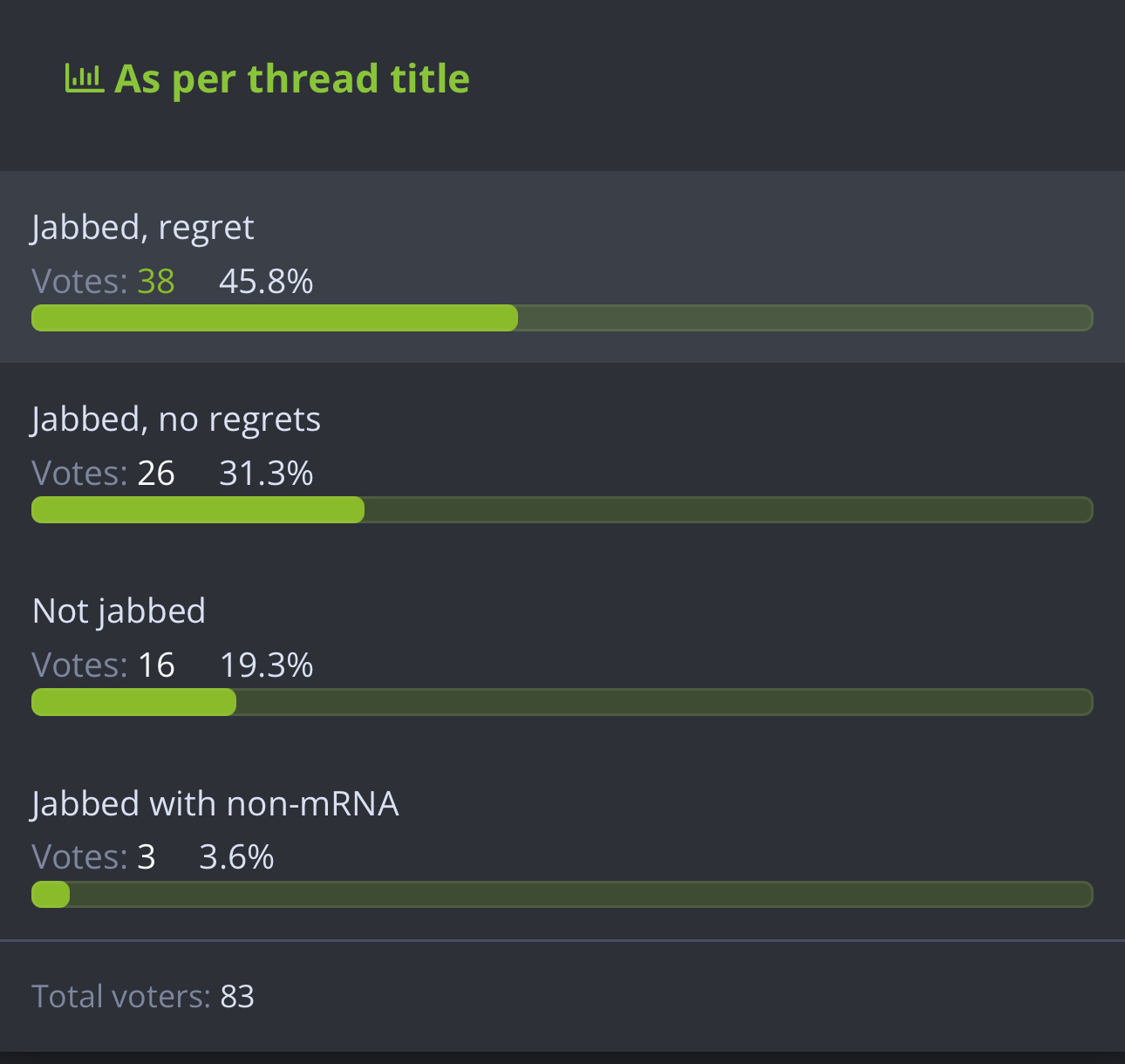Click the 'Jabbed with non-mRNA' progress bar
This screenshot has height=1064, width=1125.
tap(562, 894)
